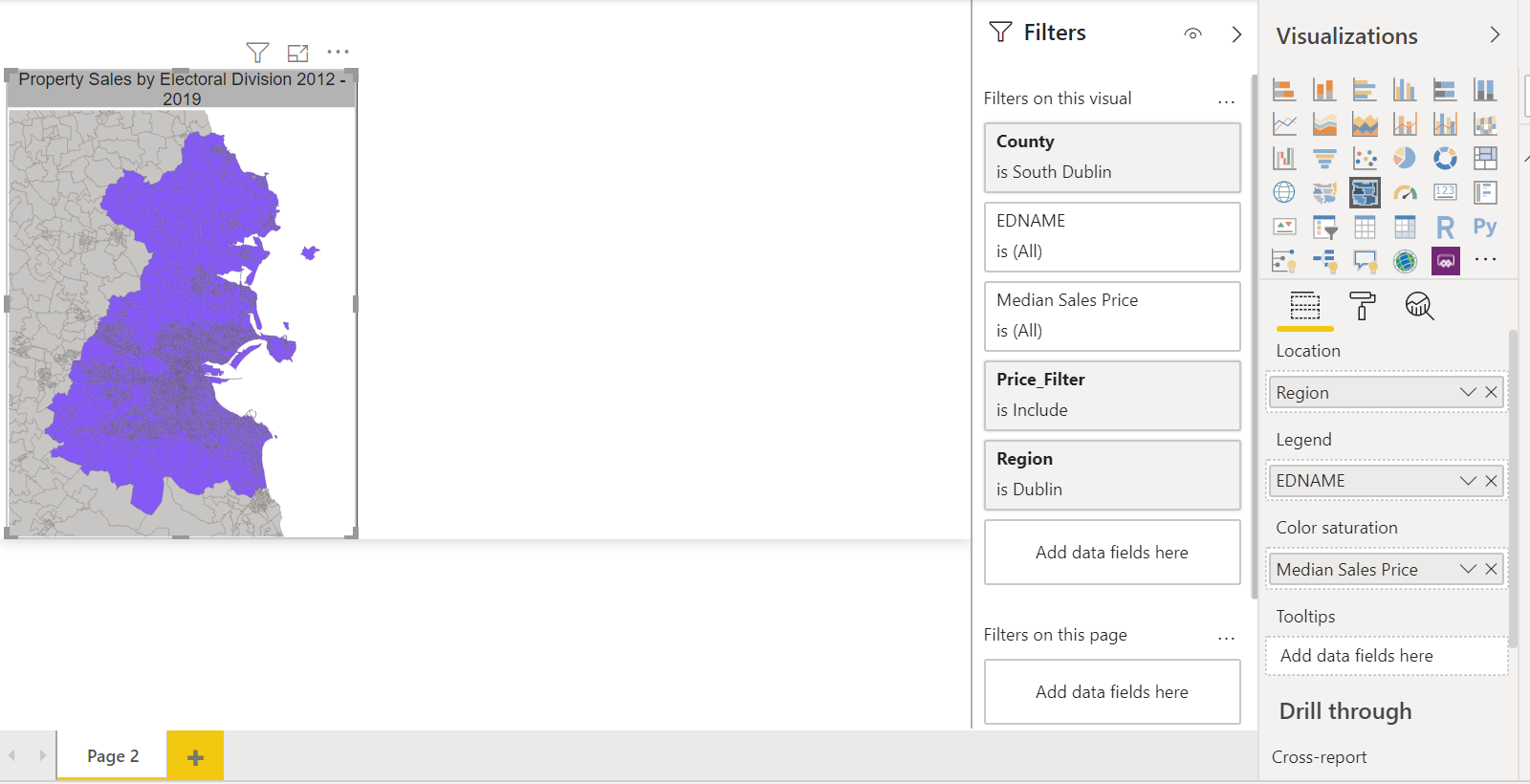Open Filters on this page options menu
The image size is (1530, 784).
(1226, 638)
